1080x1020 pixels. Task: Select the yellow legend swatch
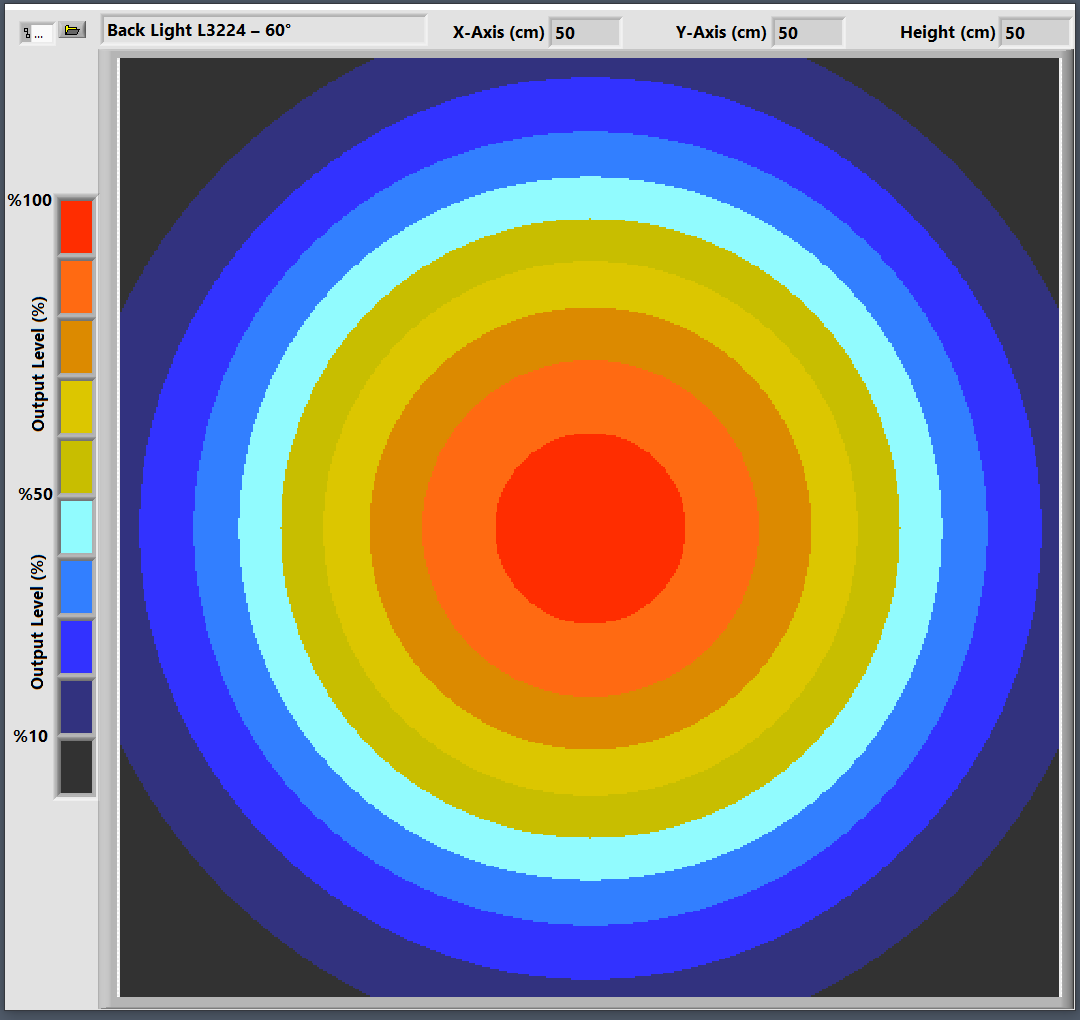76,407
